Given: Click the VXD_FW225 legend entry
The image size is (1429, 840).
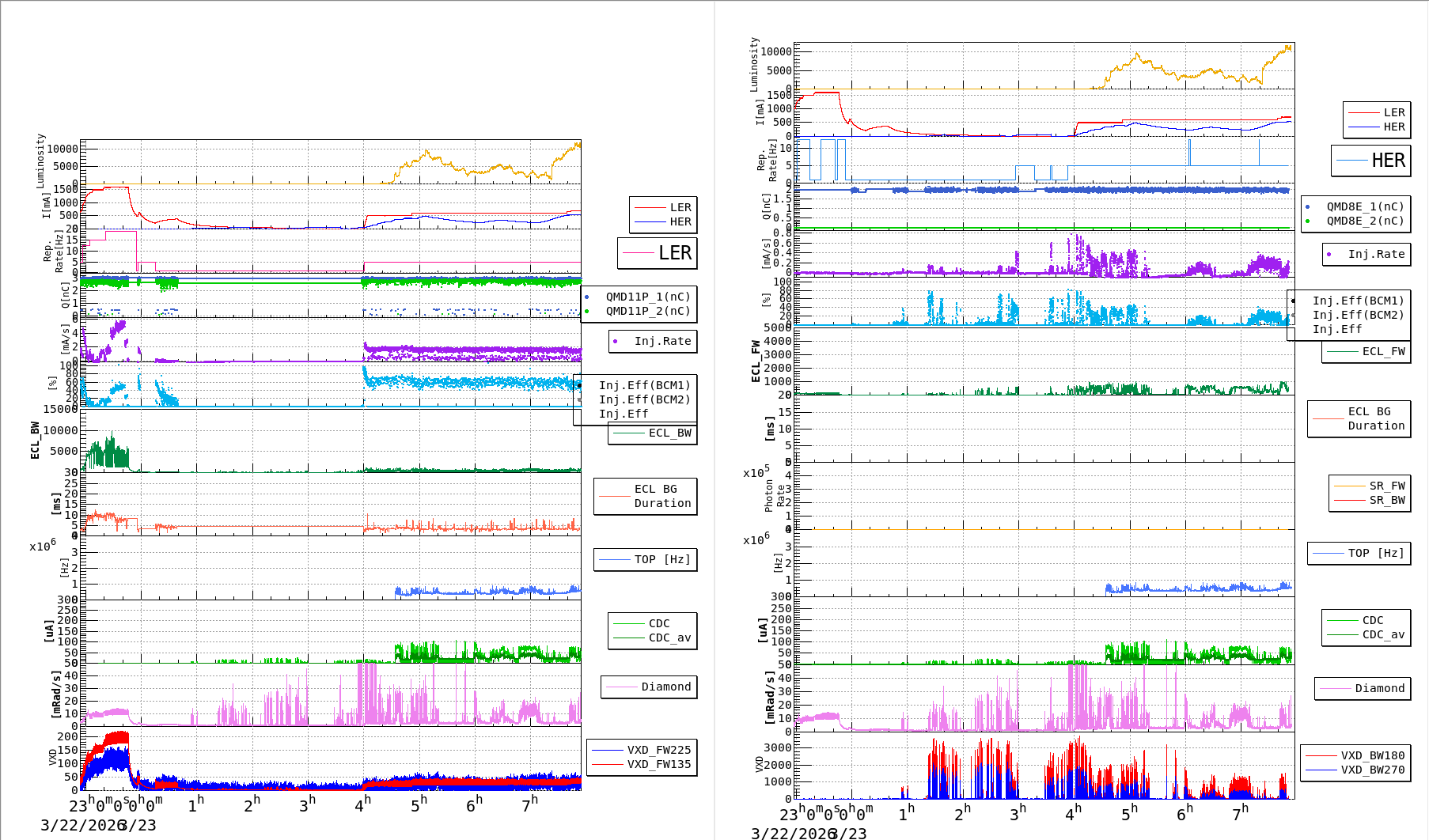Looking at the screenshot, I should (658, 750).
